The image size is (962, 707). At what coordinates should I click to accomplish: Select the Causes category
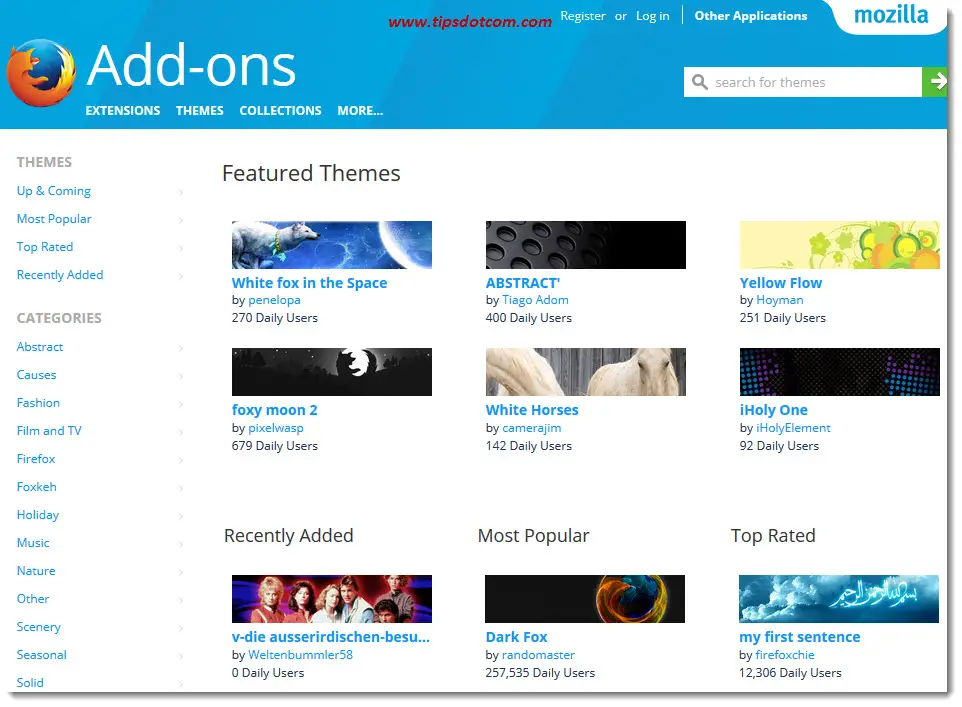[36, 375]
